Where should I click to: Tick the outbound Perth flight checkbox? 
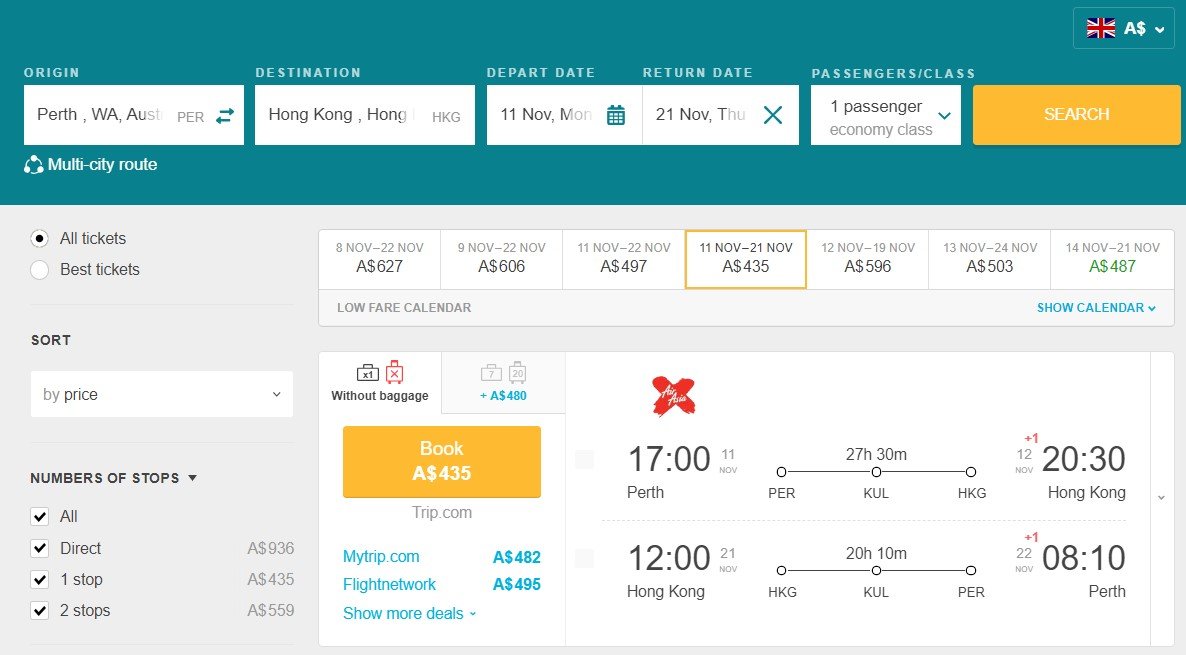tap(584, 459)
